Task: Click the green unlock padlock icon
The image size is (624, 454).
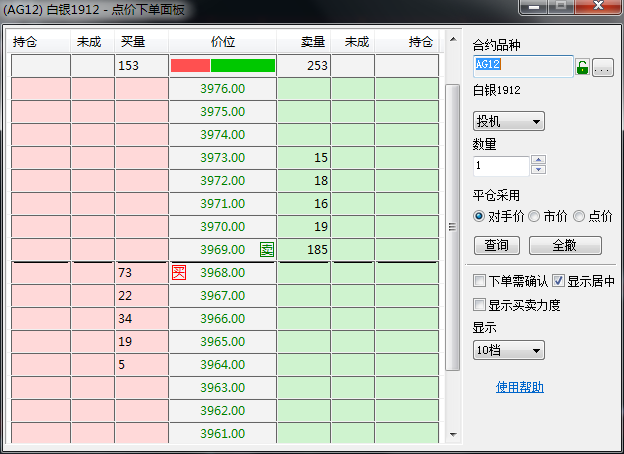Action: pyautogui.click(x=582, y=67)
